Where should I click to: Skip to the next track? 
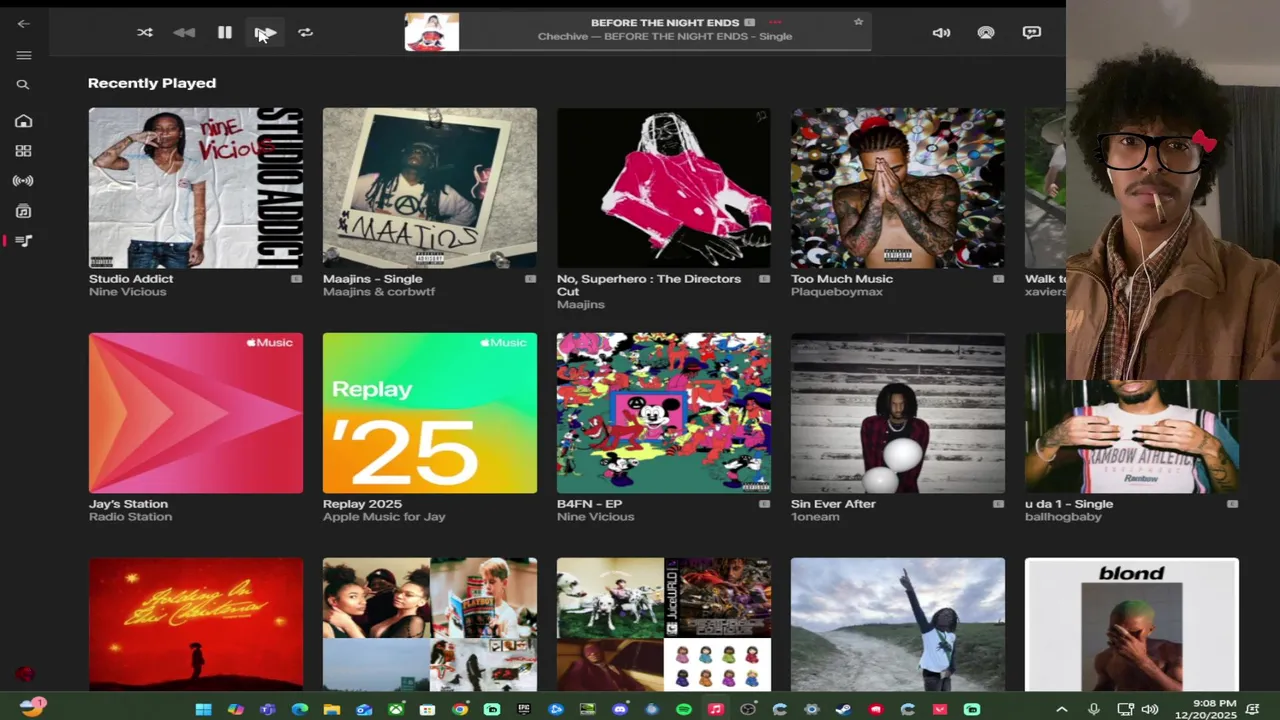click(x=265, y=33)
